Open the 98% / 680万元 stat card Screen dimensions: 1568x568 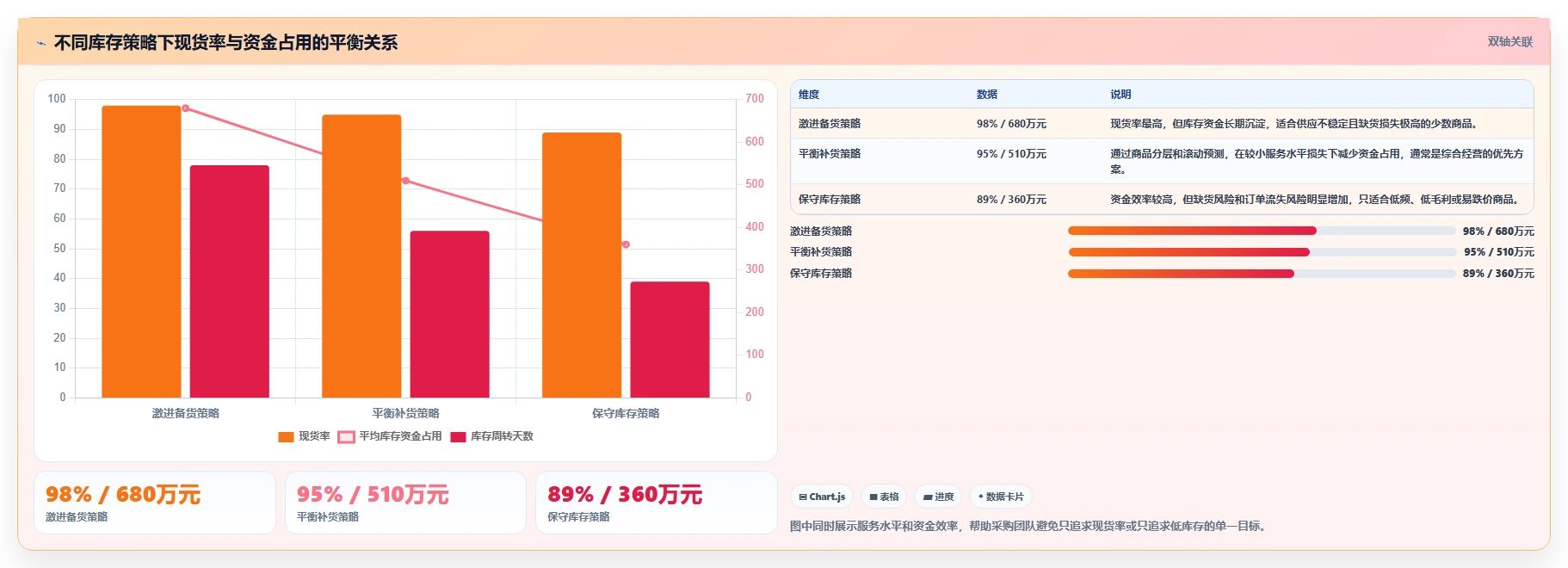pyautogui.click(x=155, y=503)
